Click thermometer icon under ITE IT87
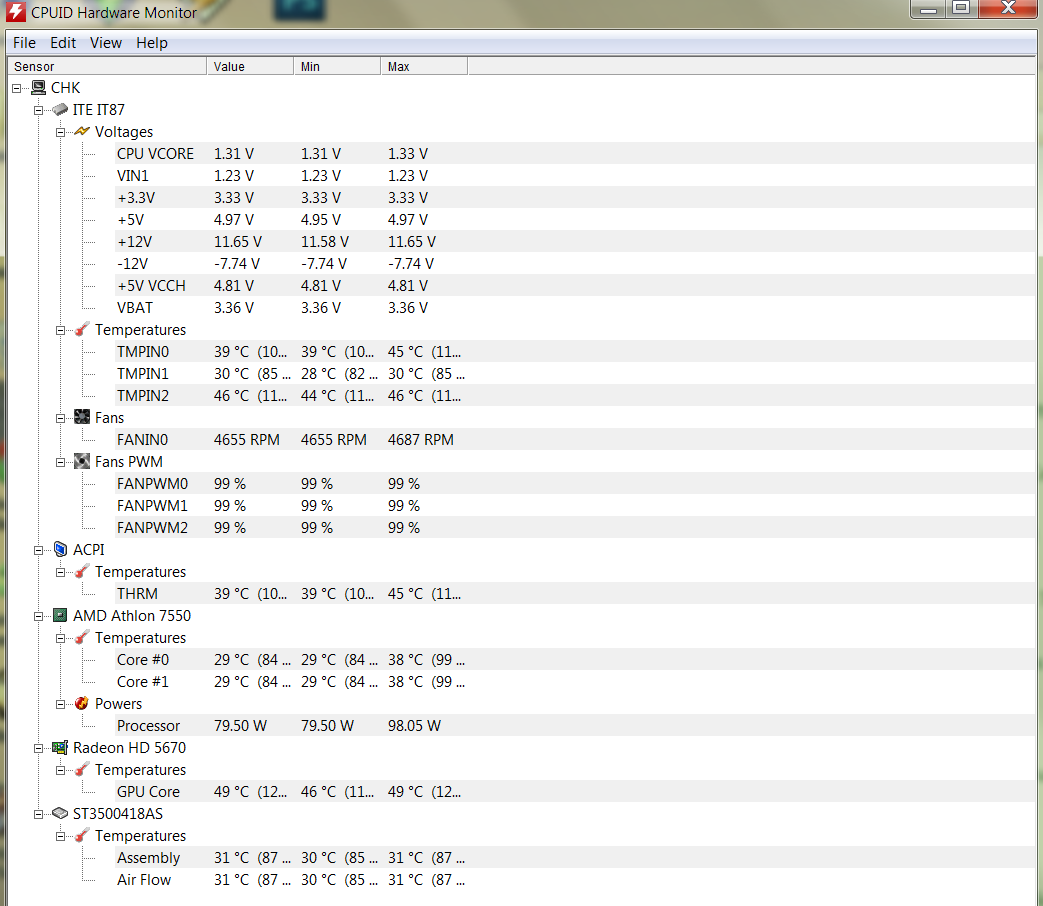1043x906 pixels. pos(82,329)
